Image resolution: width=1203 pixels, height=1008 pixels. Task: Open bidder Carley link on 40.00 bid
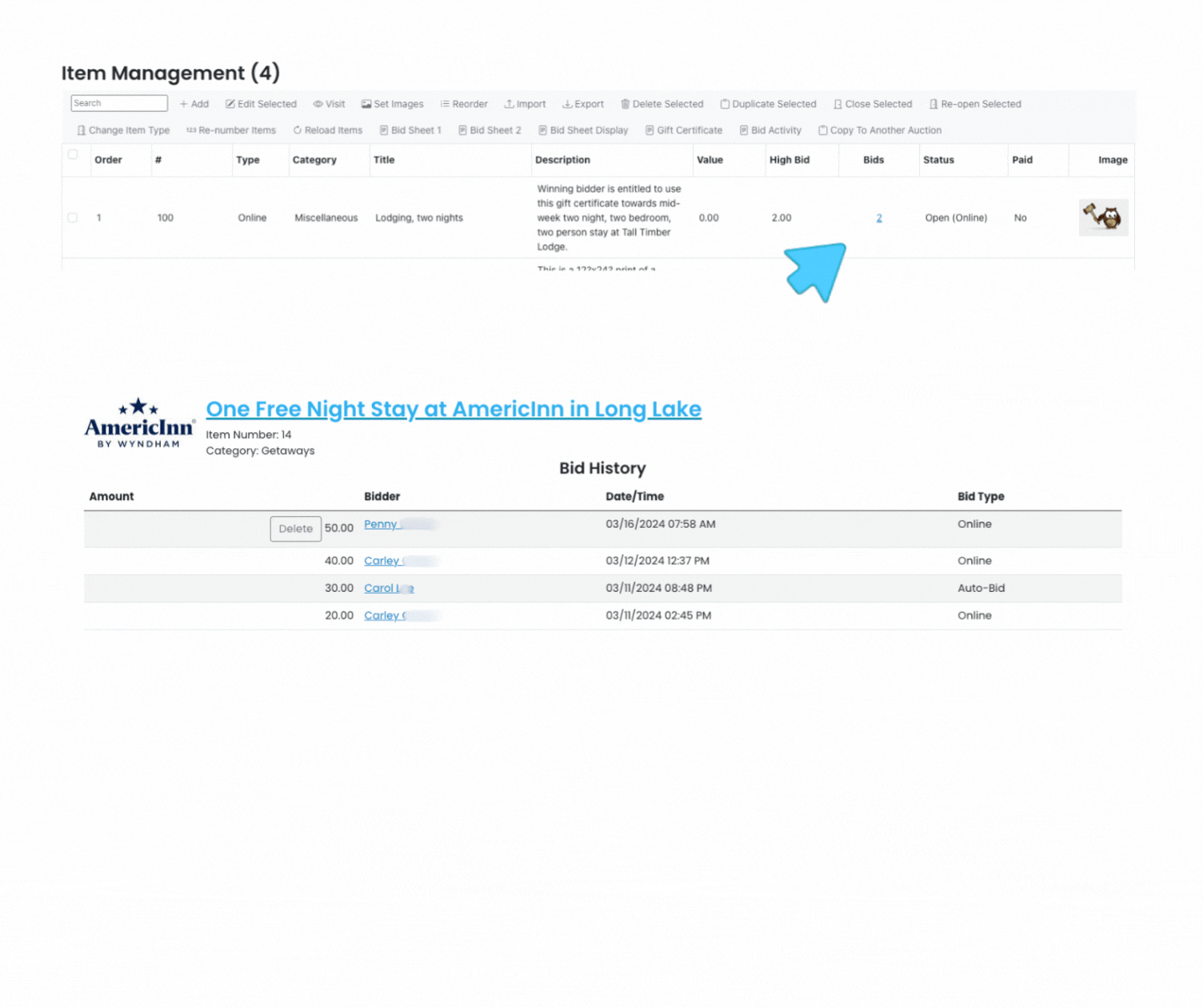tap(382, 561)
